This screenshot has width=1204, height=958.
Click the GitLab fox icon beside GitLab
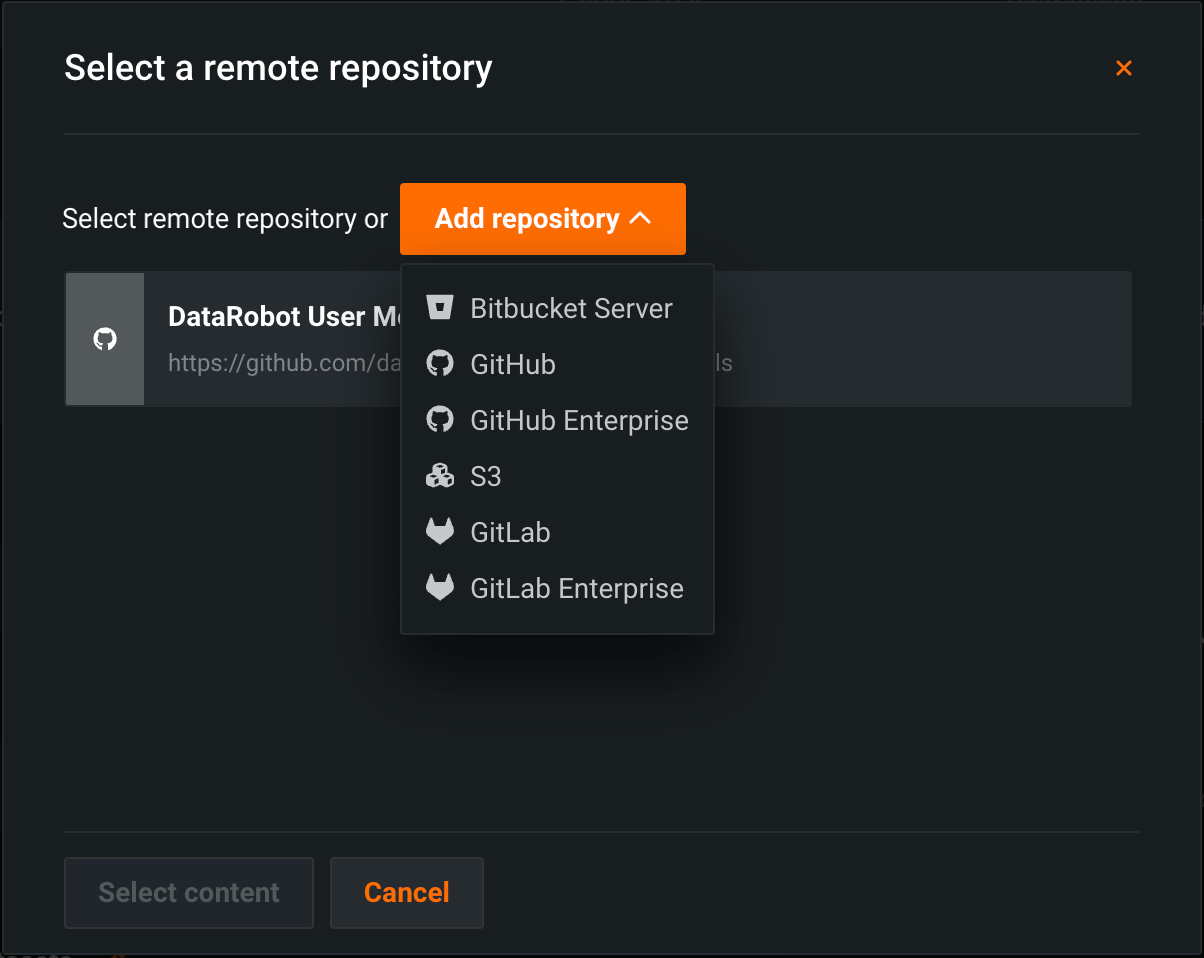(x=439, y=532)
